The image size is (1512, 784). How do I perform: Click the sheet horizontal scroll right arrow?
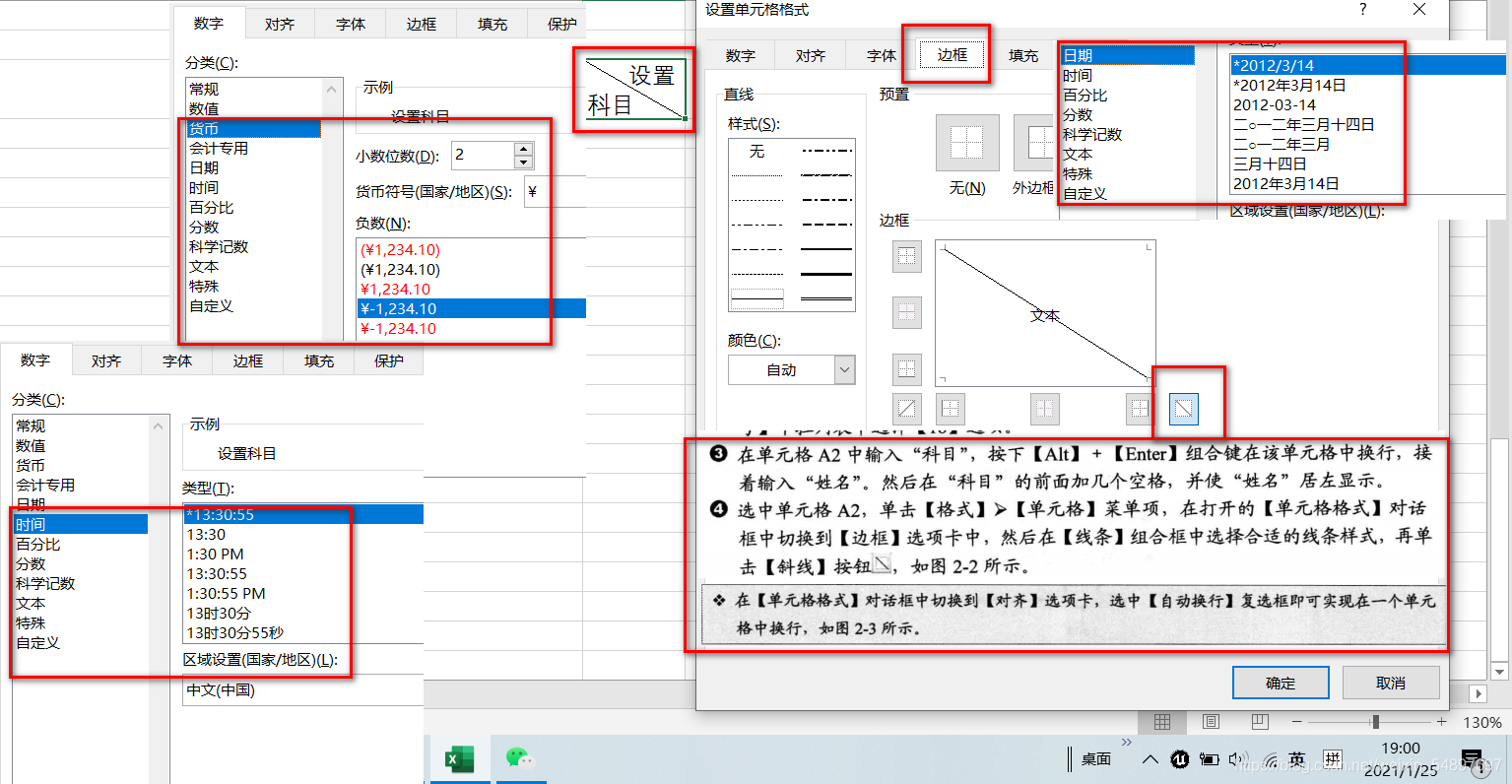[x=1478, y=694]
